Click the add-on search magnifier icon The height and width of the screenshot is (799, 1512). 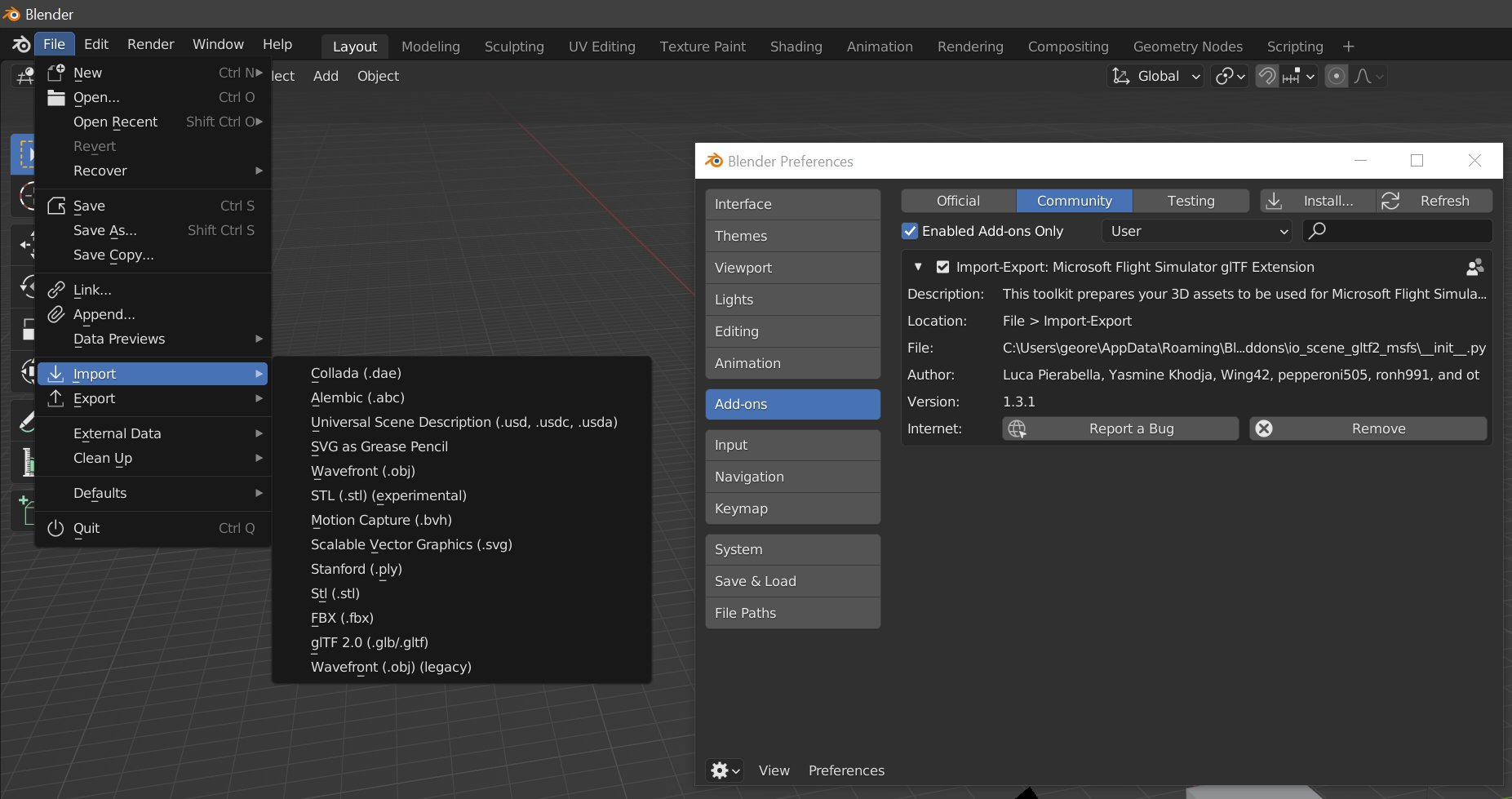(x=1317, y=231)
